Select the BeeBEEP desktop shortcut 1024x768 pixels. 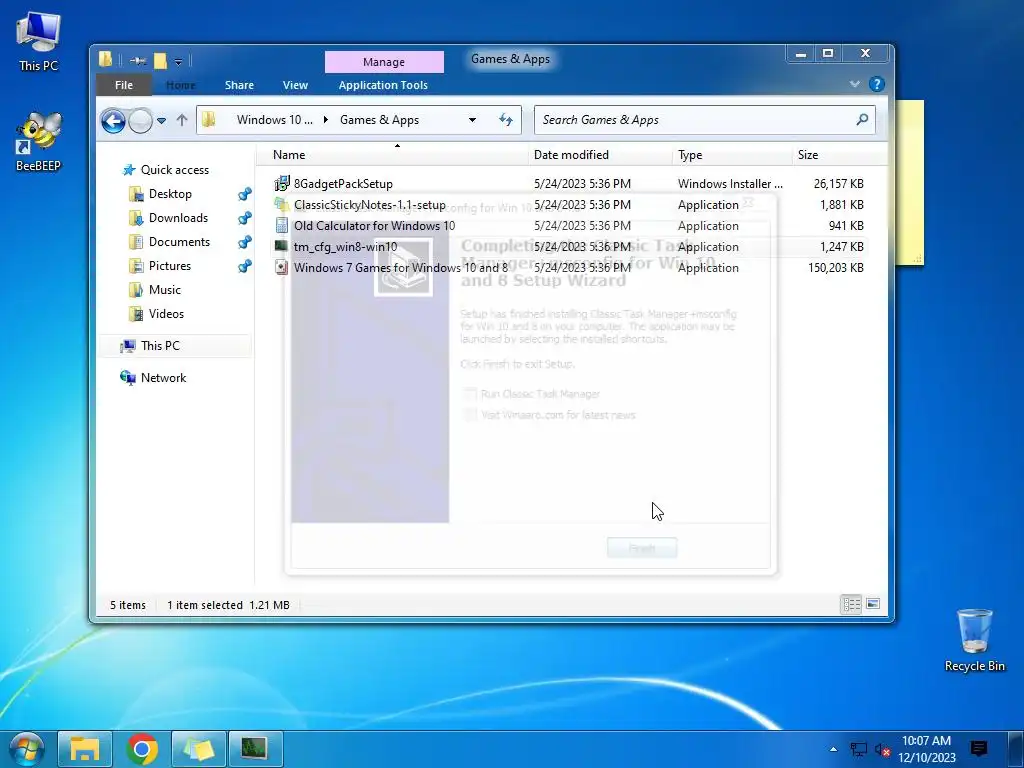(39, 142)
